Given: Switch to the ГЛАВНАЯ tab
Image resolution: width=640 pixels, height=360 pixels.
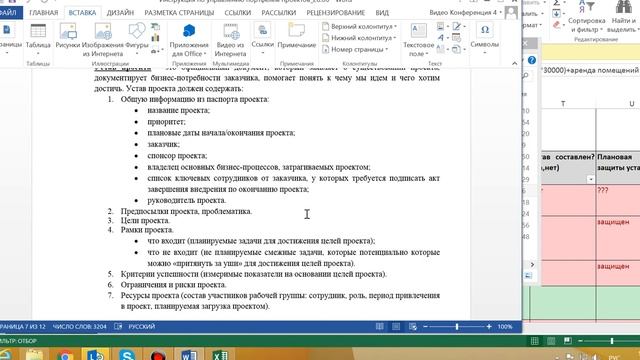Looking at the screenshot, I should 44,13.
